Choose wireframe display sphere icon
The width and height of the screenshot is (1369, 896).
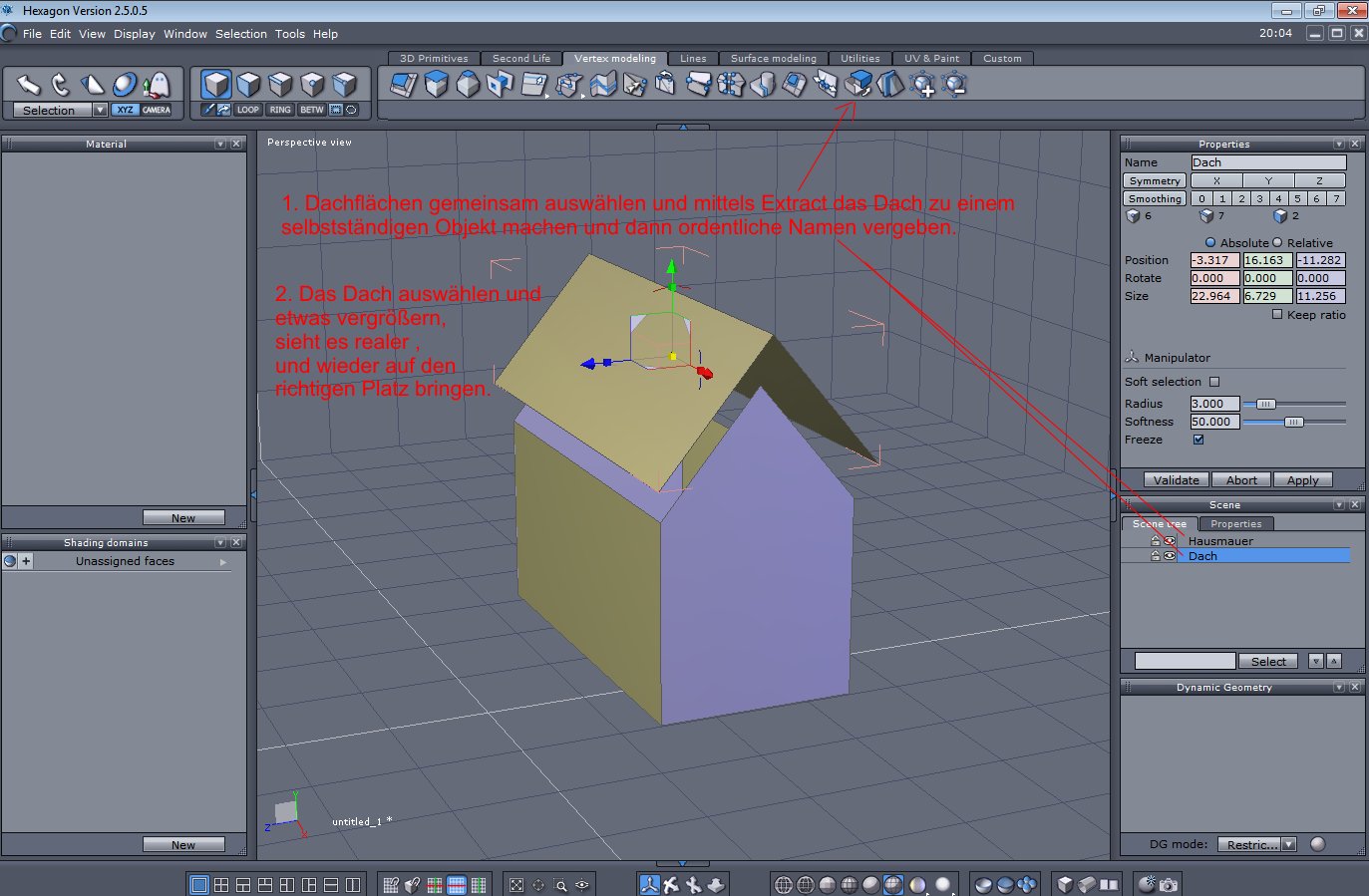click(784, 885)
